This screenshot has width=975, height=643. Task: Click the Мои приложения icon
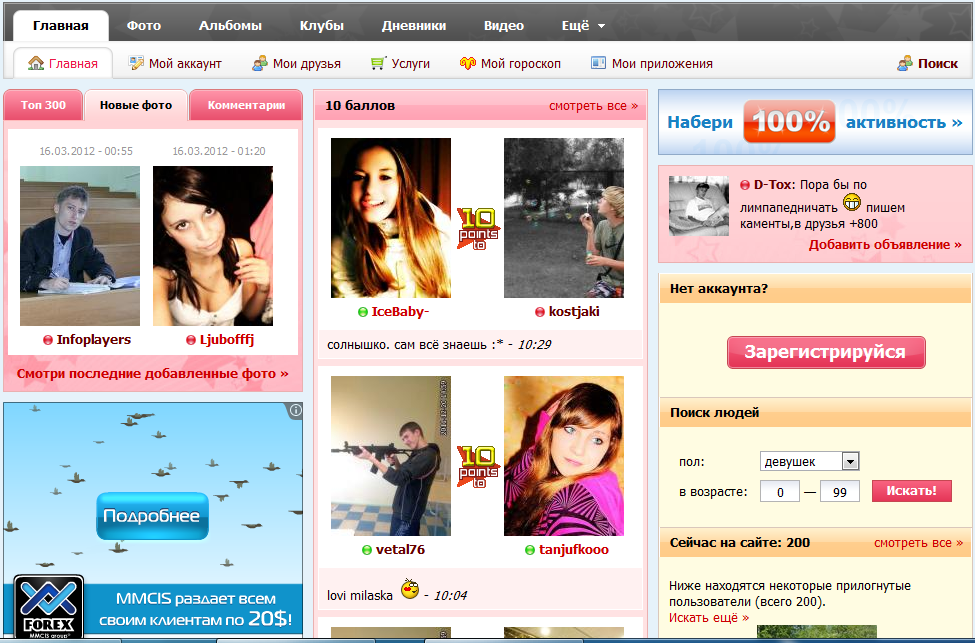598,63
